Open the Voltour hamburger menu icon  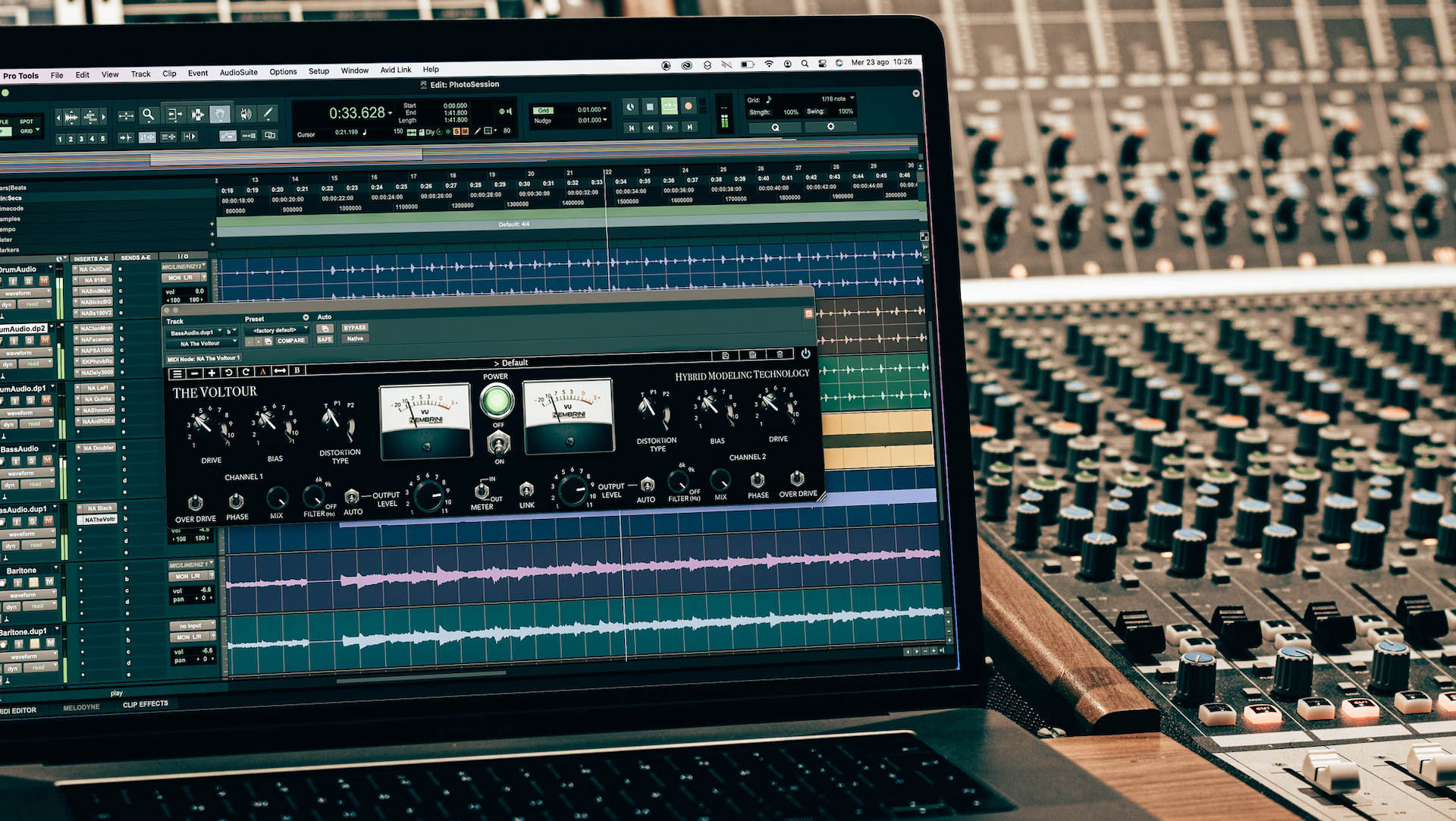tap(177, 373)
